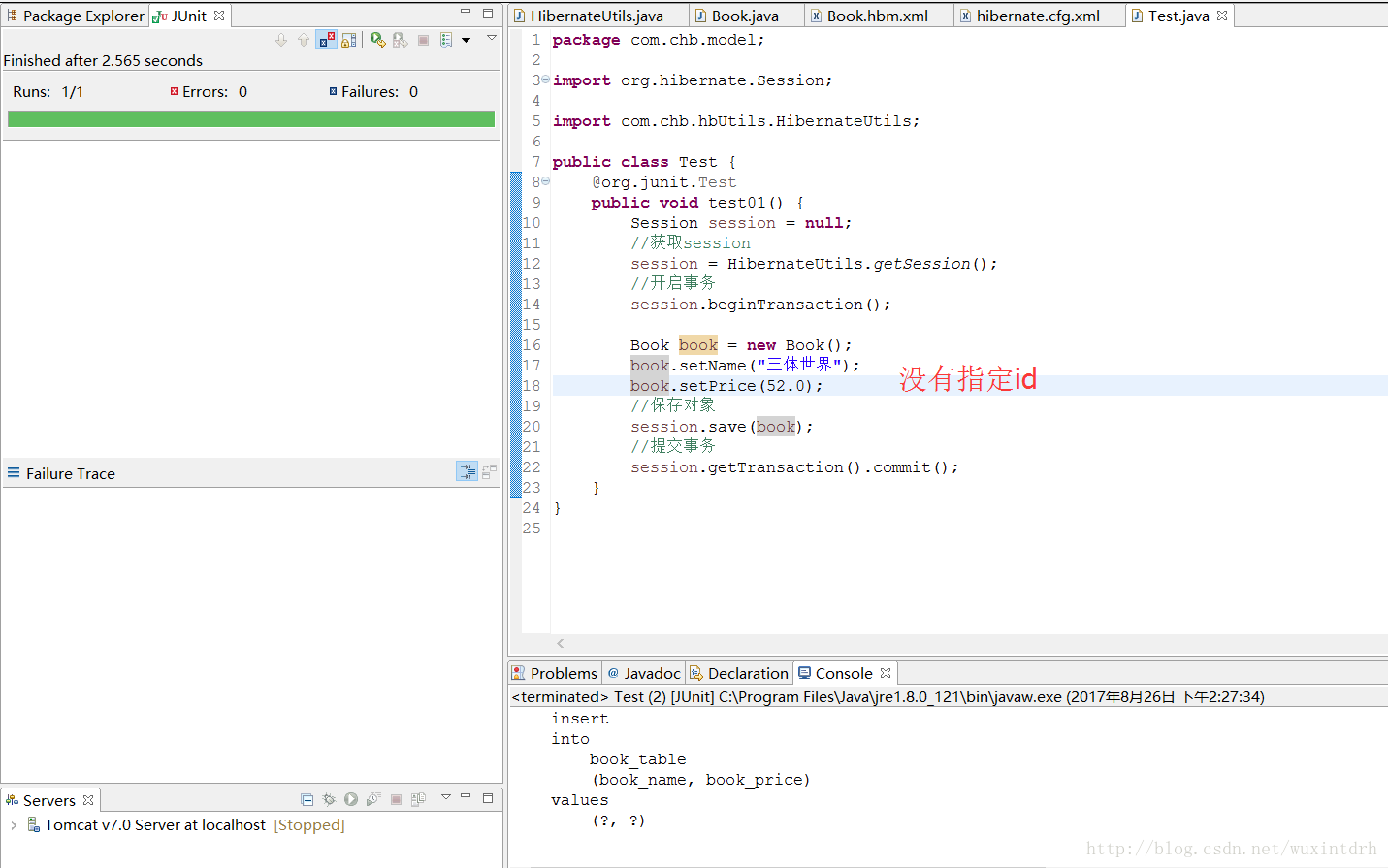Click 'Finished after 2.565 seconds' status text
This screenshot has height=868, width=1388.
103,60
